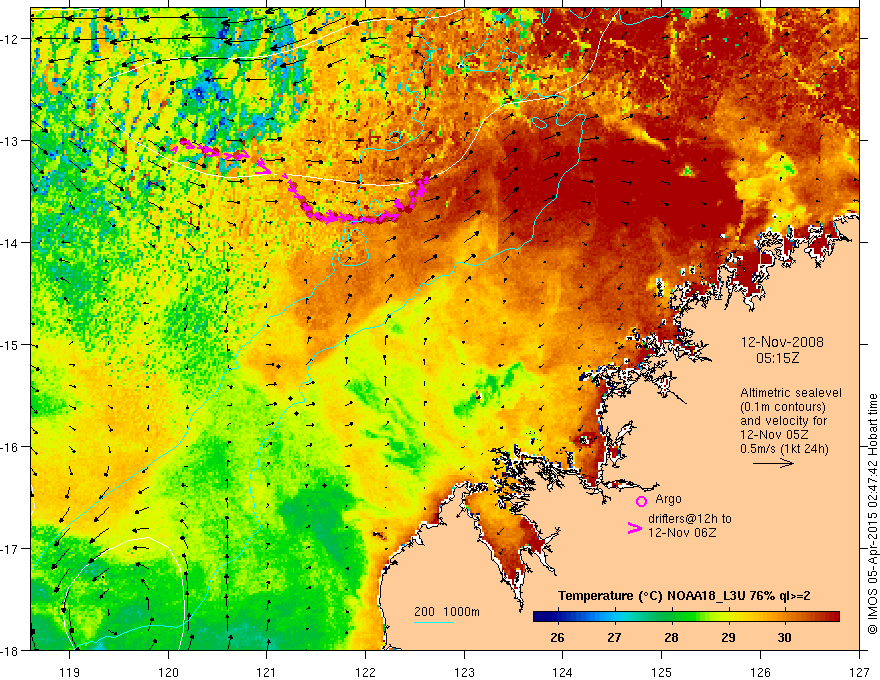The height and width of the screenshot is (680, 880).
Task: Click the longitude axis label '121'
Action: click(267, 673)
